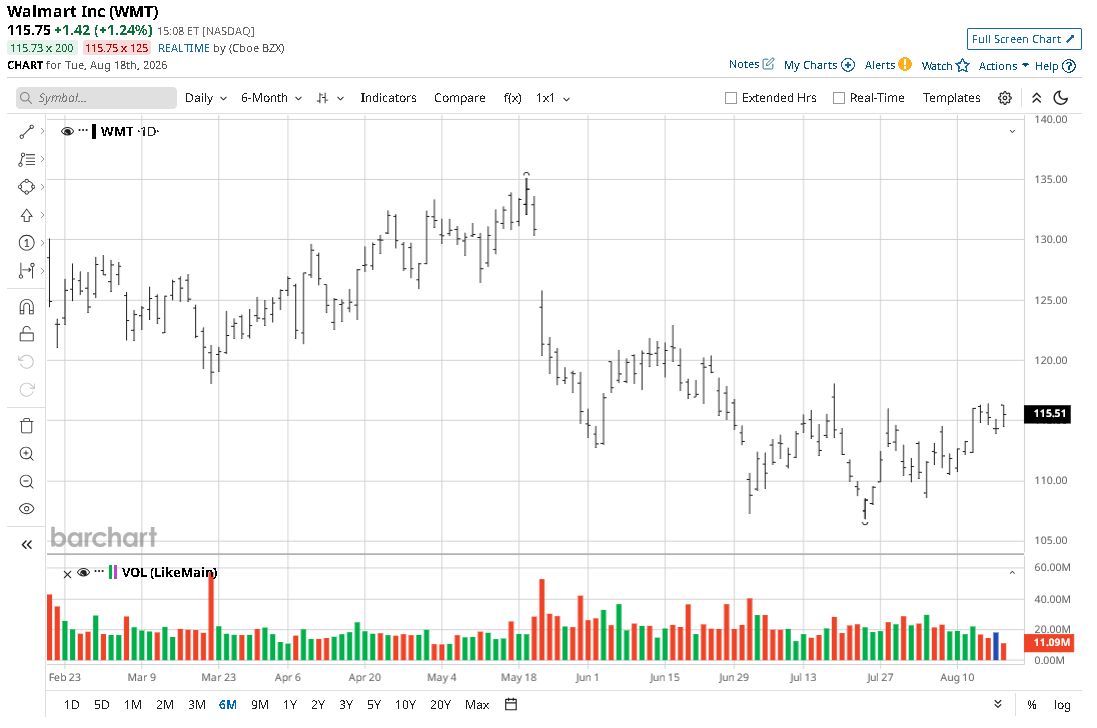Open the Templates menu

(951, 98)
